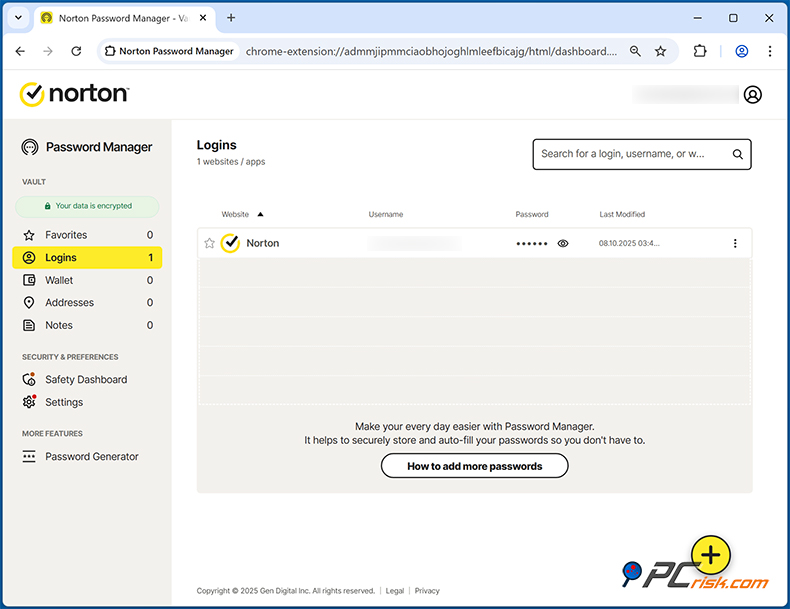The width and height of the screenshot is (790, 609).
Task: Open the Privacy link in footer
Action: [x=427, y=591]
